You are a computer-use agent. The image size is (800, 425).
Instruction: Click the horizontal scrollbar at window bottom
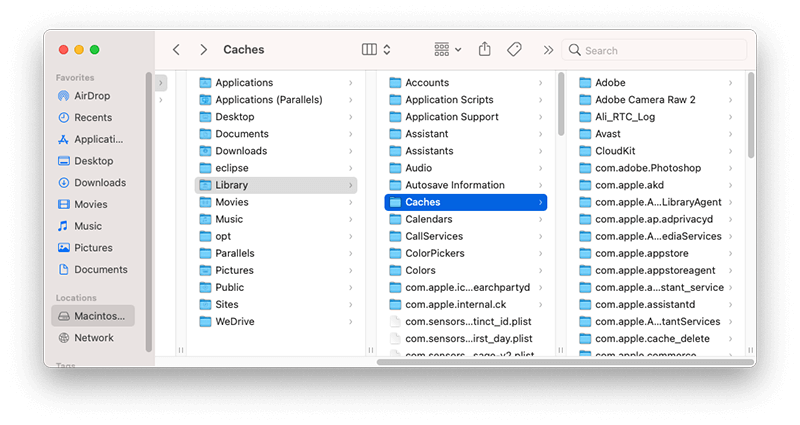tap(565, 362)
